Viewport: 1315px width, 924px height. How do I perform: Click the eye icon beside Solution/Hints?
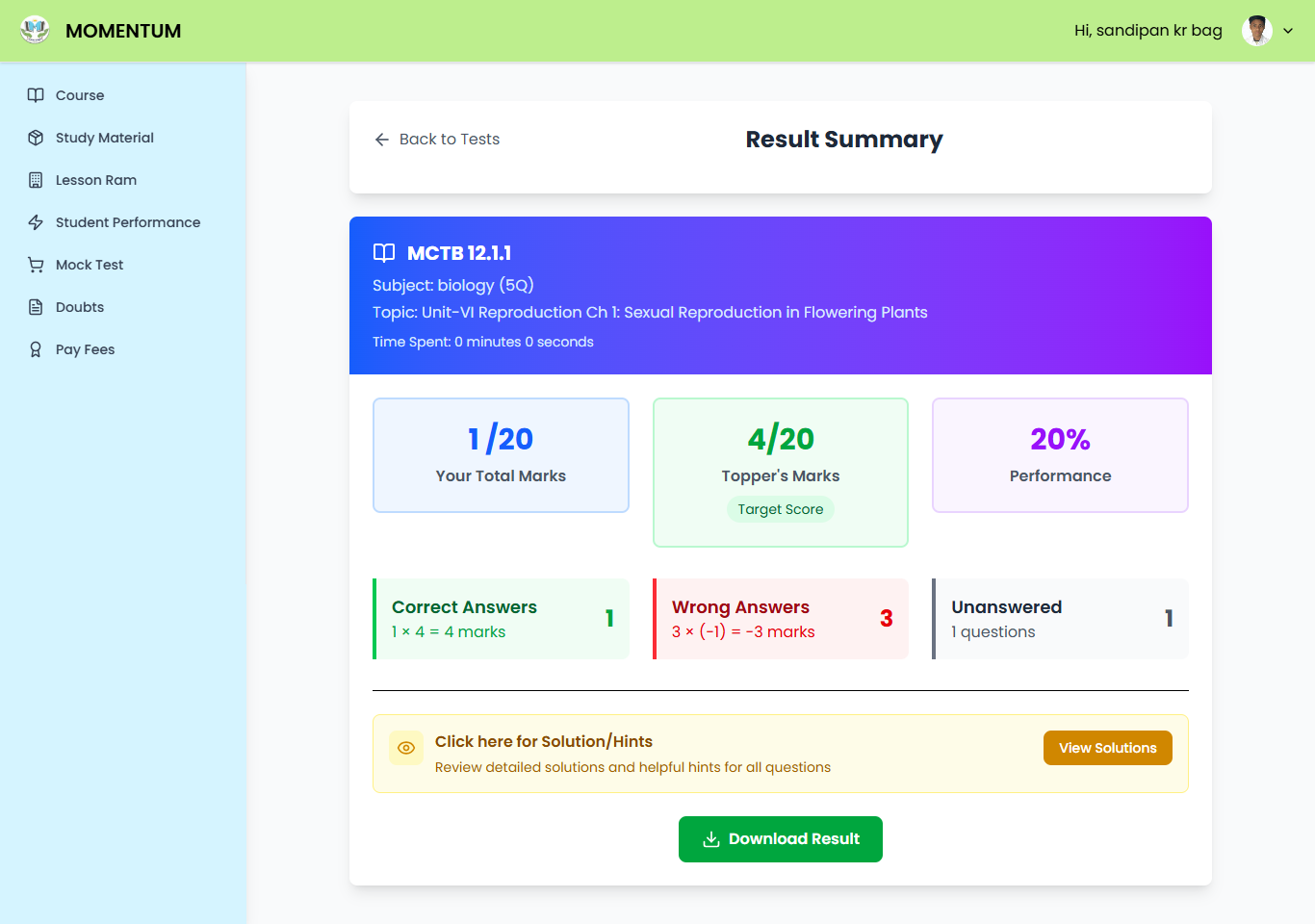pyautogui.click(x=406, y=748)
